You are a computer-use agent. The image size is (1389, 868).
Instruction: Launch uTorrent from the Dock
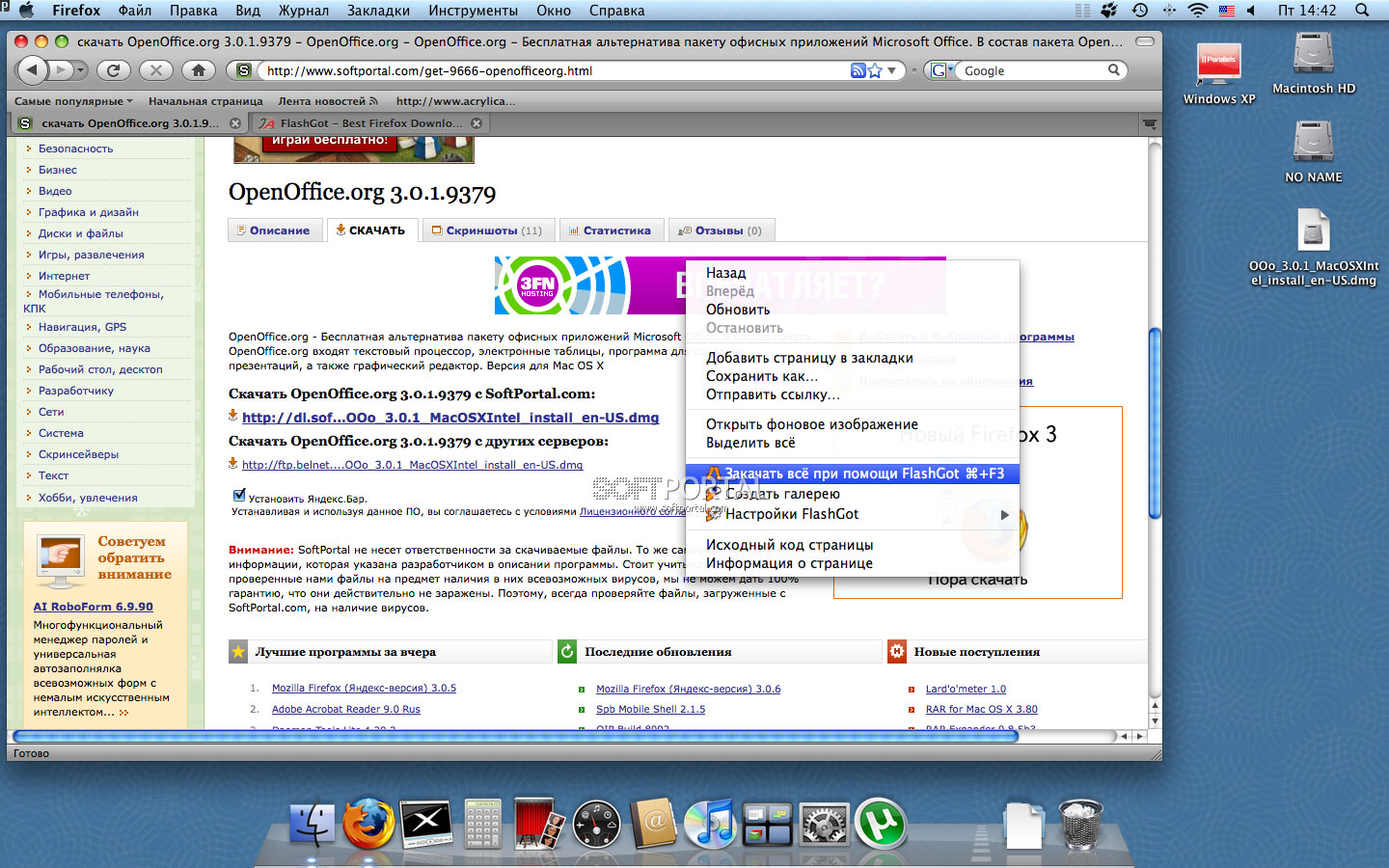881,826
